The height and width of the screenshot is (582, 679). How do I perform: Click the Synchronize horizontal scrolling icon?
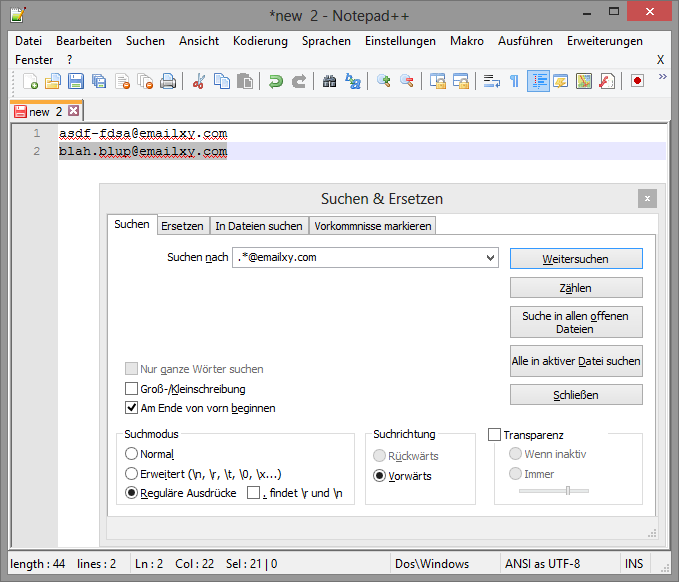point(460,81)
